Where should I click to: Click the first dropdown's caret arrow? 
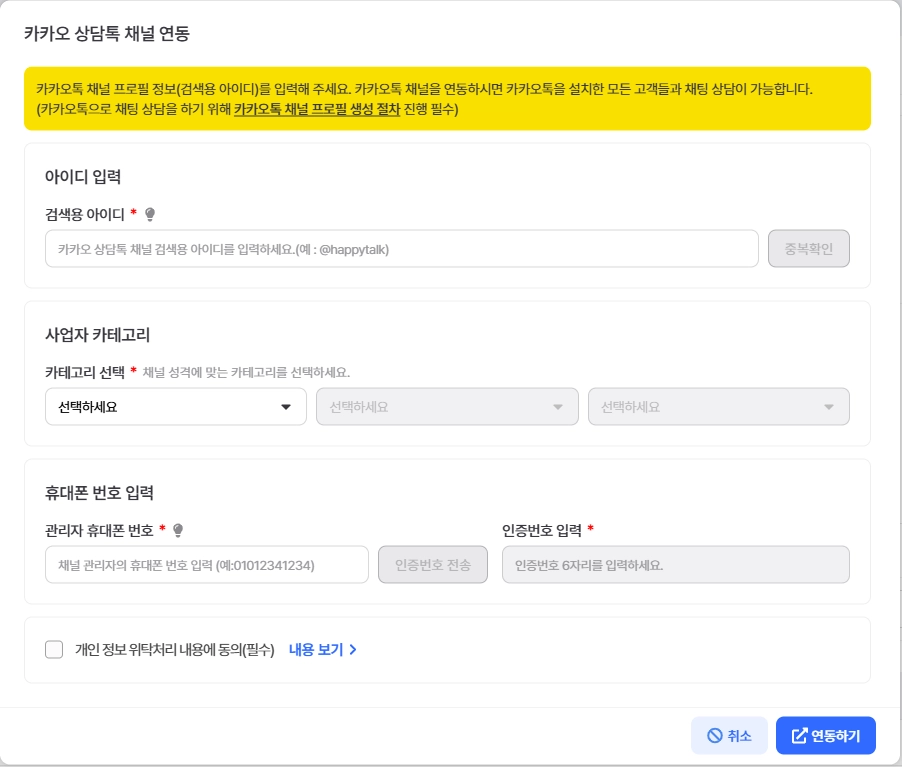pos(286,407)
